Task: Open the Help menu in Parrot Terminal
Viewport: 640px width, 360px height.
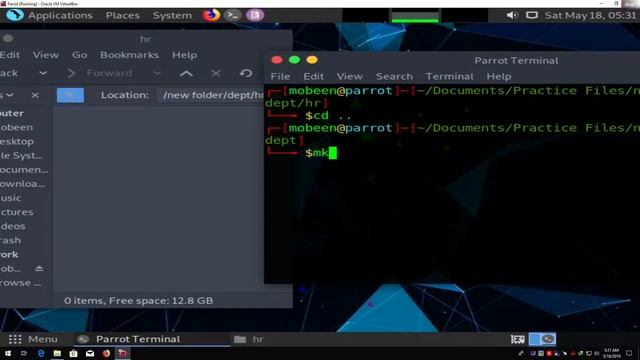Action: [x=499, y=76]
